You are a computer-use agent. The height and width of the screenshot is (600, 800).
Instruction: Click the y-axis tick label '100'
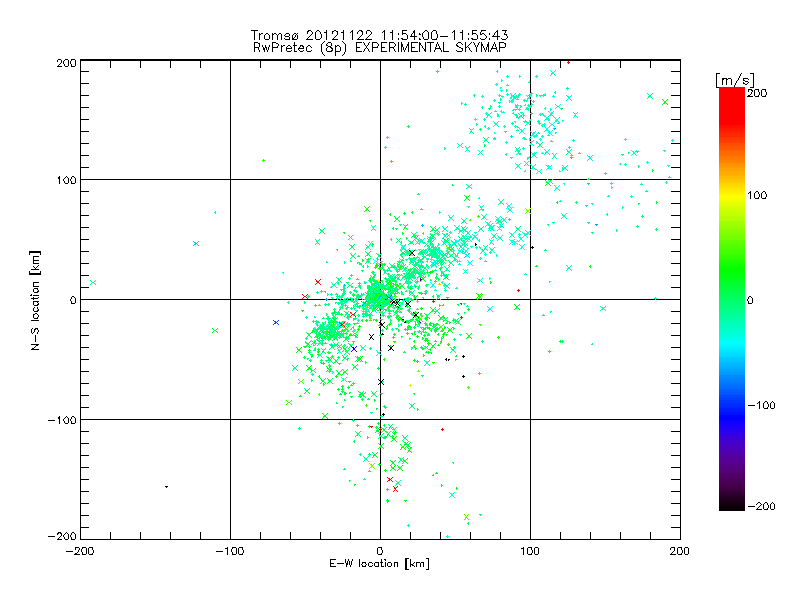pos(66,180)
